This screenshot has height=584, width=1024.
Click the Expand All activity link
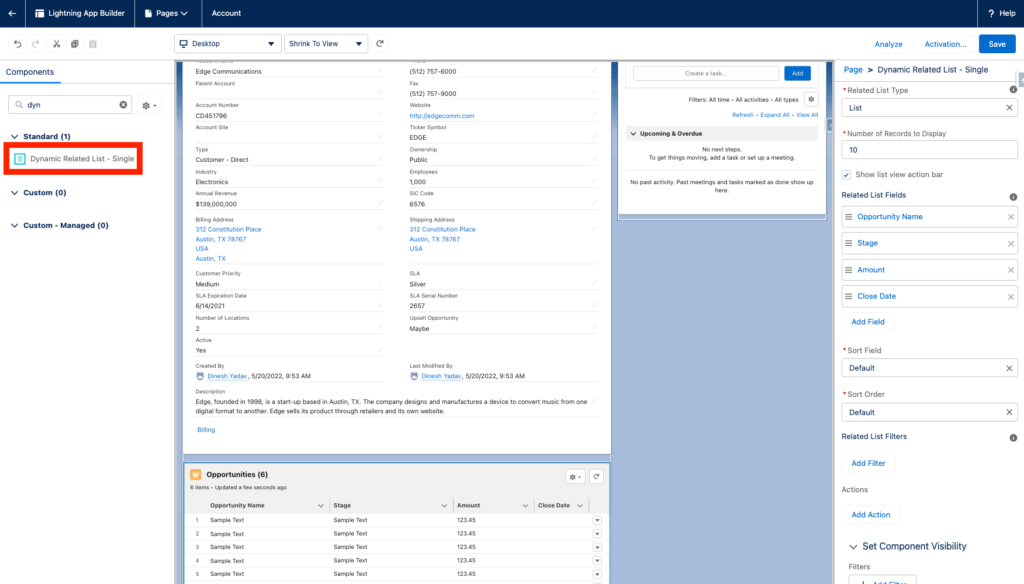pos(775,115)
